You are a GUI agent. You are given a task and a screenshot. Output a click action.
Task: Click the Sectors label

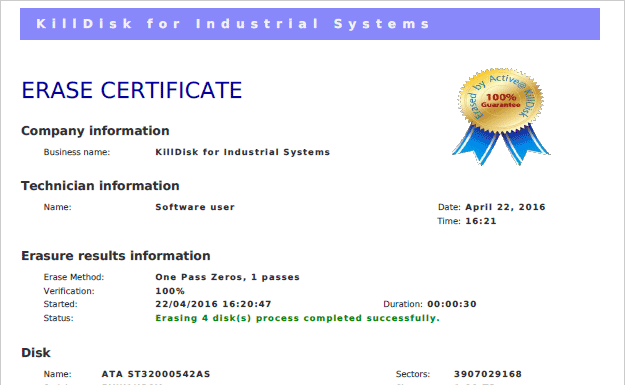(413, 374)
